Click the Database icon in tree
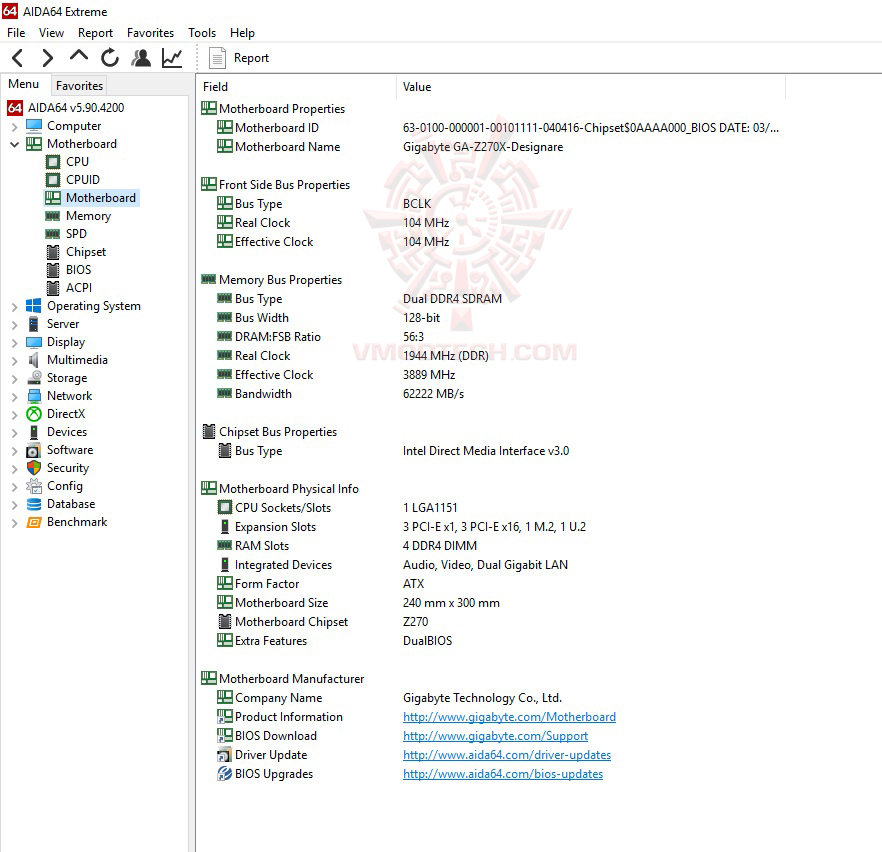This screenshot has height=852, width=882. click(x=34, y=504)
